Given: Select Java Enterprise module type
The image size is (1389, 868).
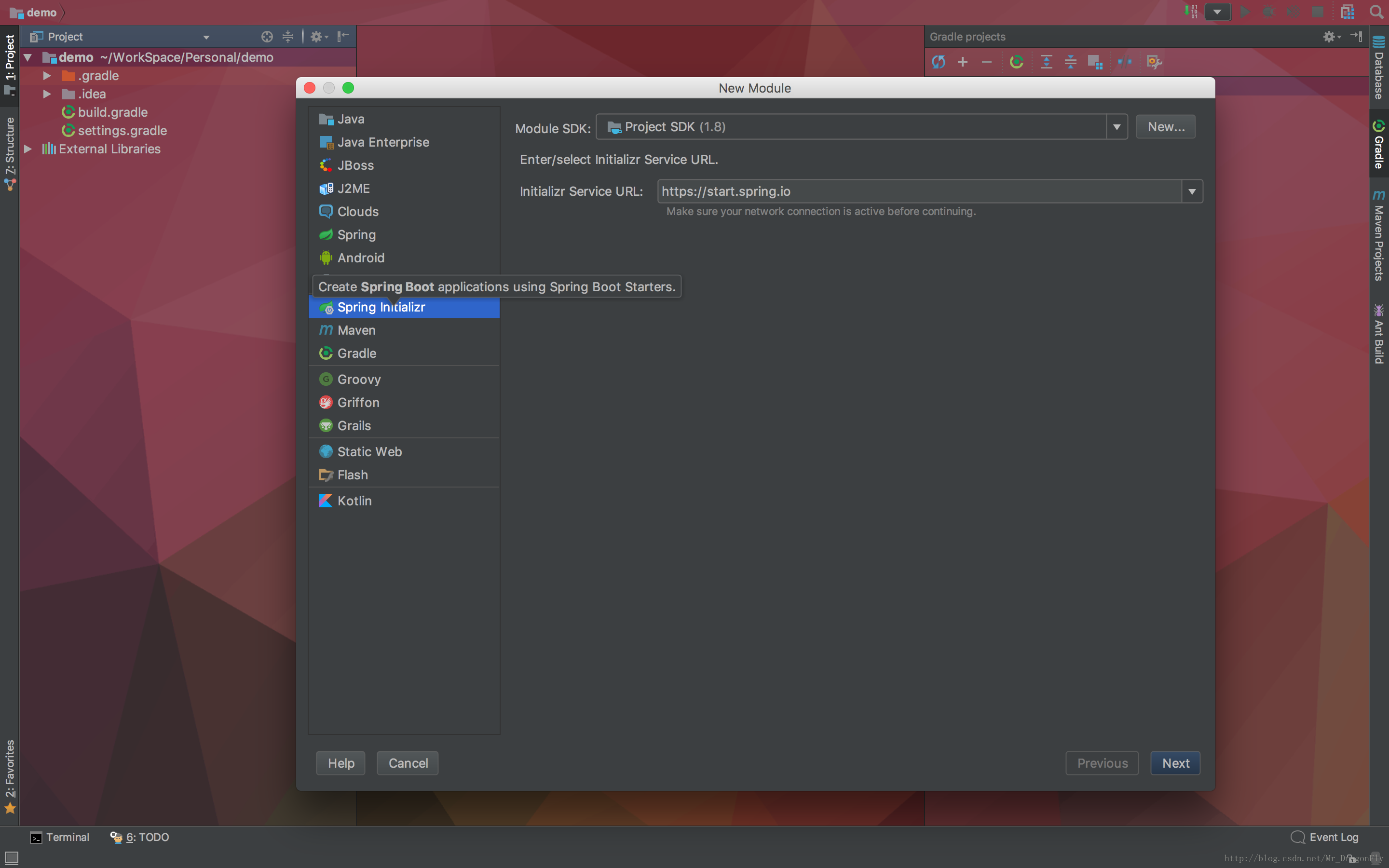Looking at the screenshot, I should (x=404, y=142).
